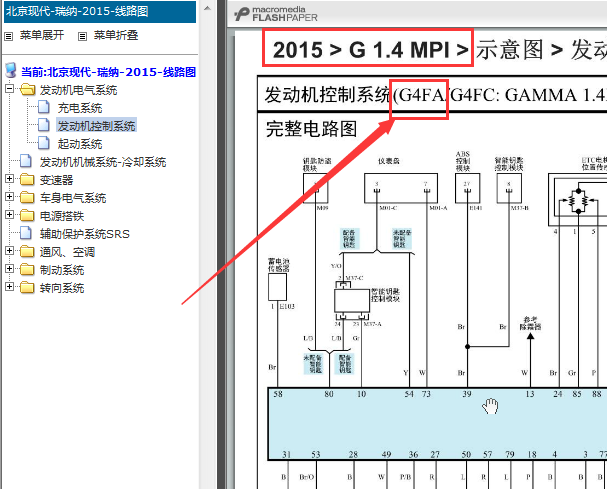The image size is (607, 489).
Task: Click the 菜单折叠 collapse-all icon
Action: [82, 36]
